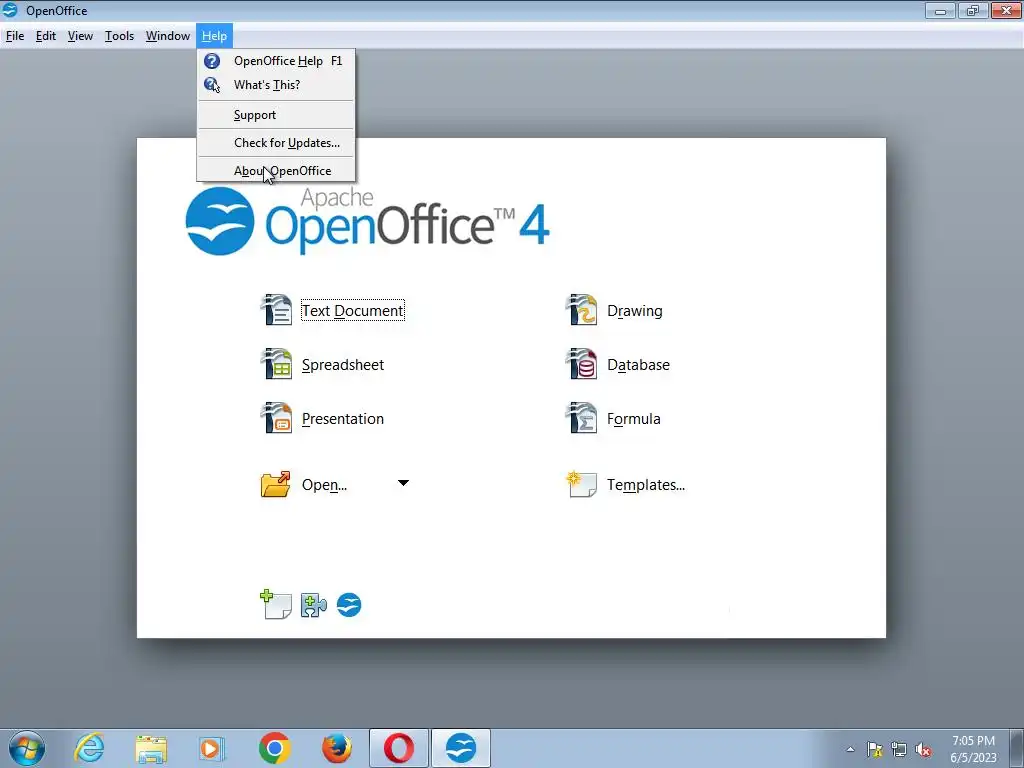Screen dimensions: 1024x768
Task: Open the Edit menu
Action: point(46,36)
